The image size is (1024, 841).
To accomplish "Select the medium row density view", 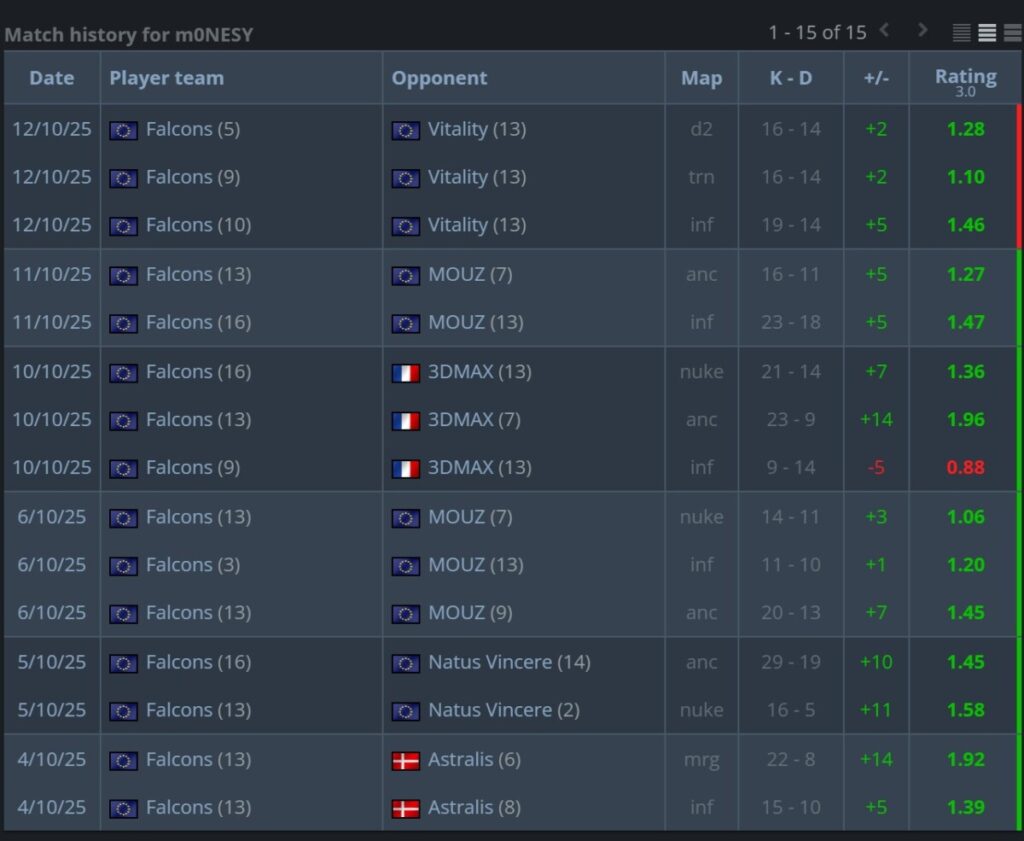I will [987, 33].
